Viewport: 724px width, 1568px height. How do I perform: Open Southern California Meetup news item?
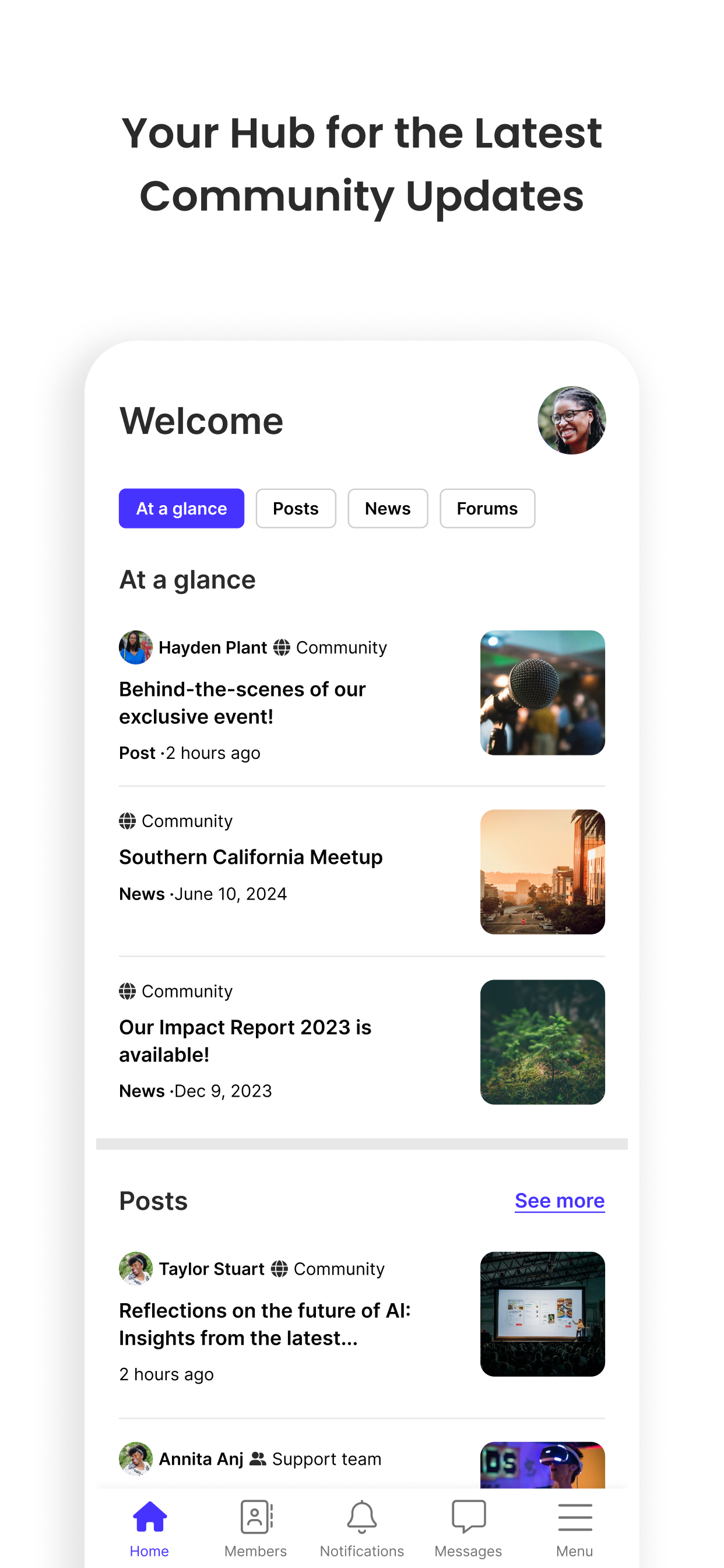click(251, 857)
